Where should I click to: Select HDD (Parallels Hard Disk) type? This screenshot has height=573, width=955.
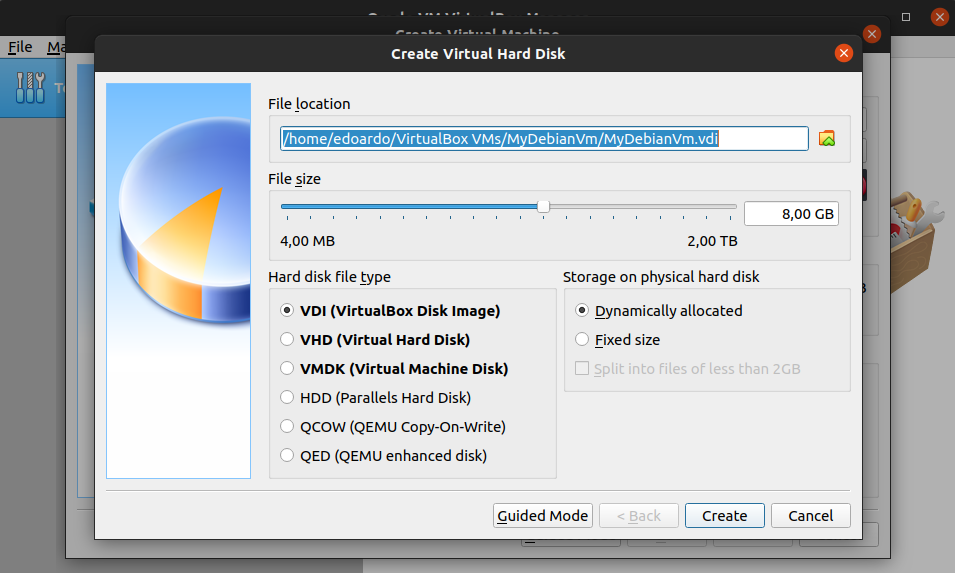pyautogui.click(x=375, y=398)
